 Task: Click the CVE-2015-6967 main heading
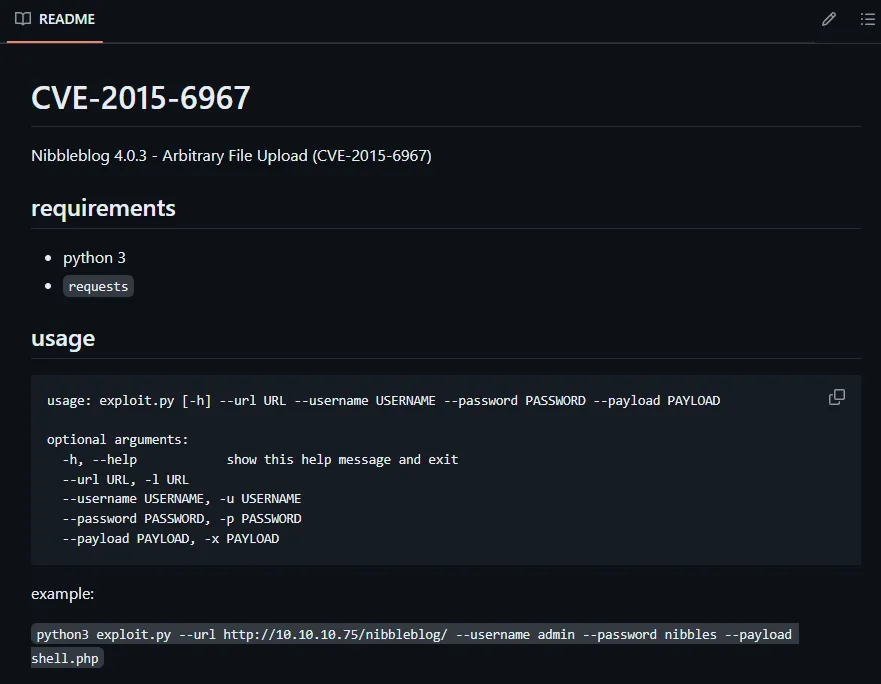coord(140,98)
